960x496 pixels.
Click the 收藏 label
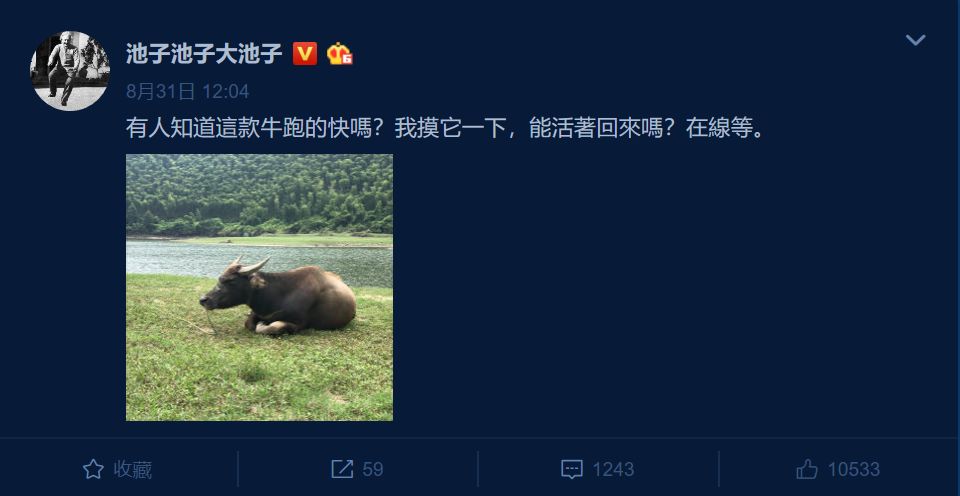pyautogui.click(x=132, y=470)
